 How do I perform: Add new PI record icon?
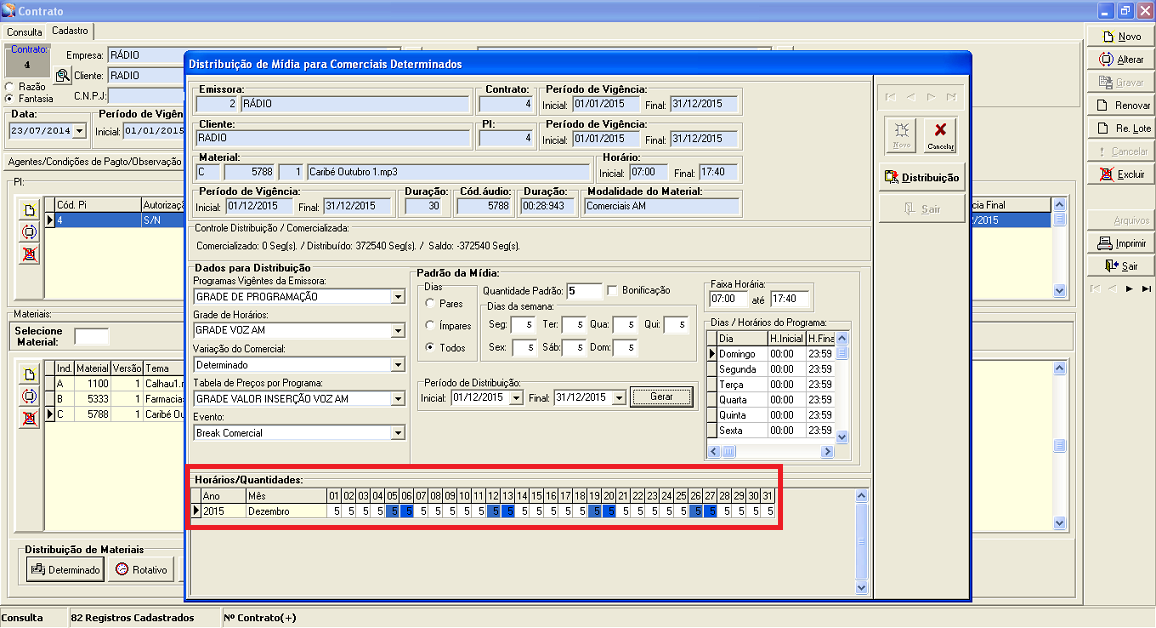[x=30, y=211]
